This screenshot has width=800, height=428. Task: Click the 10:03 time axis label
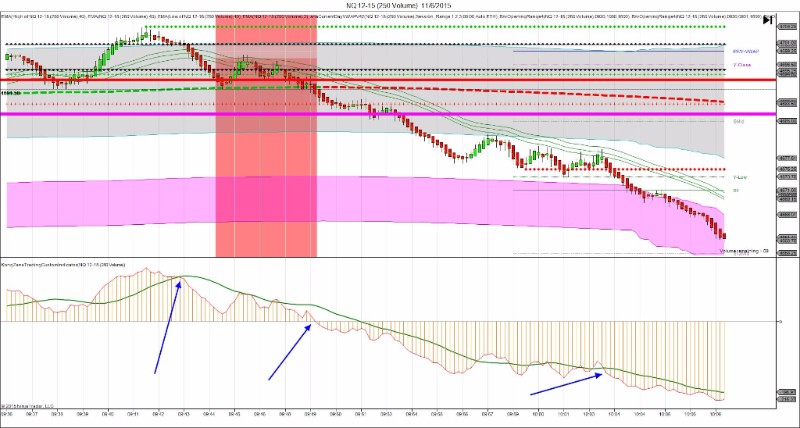coord(588,414)
